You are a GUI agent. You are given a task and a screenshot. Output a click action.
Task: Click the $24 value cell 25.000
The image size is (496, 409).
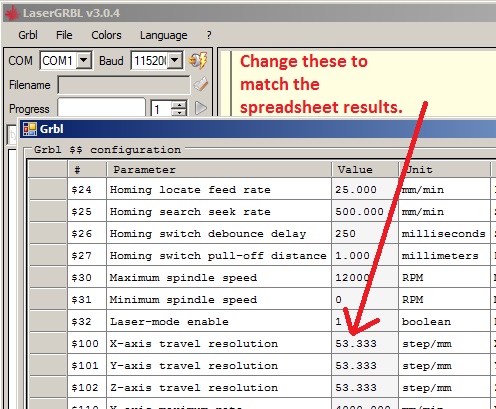[365, 189]
